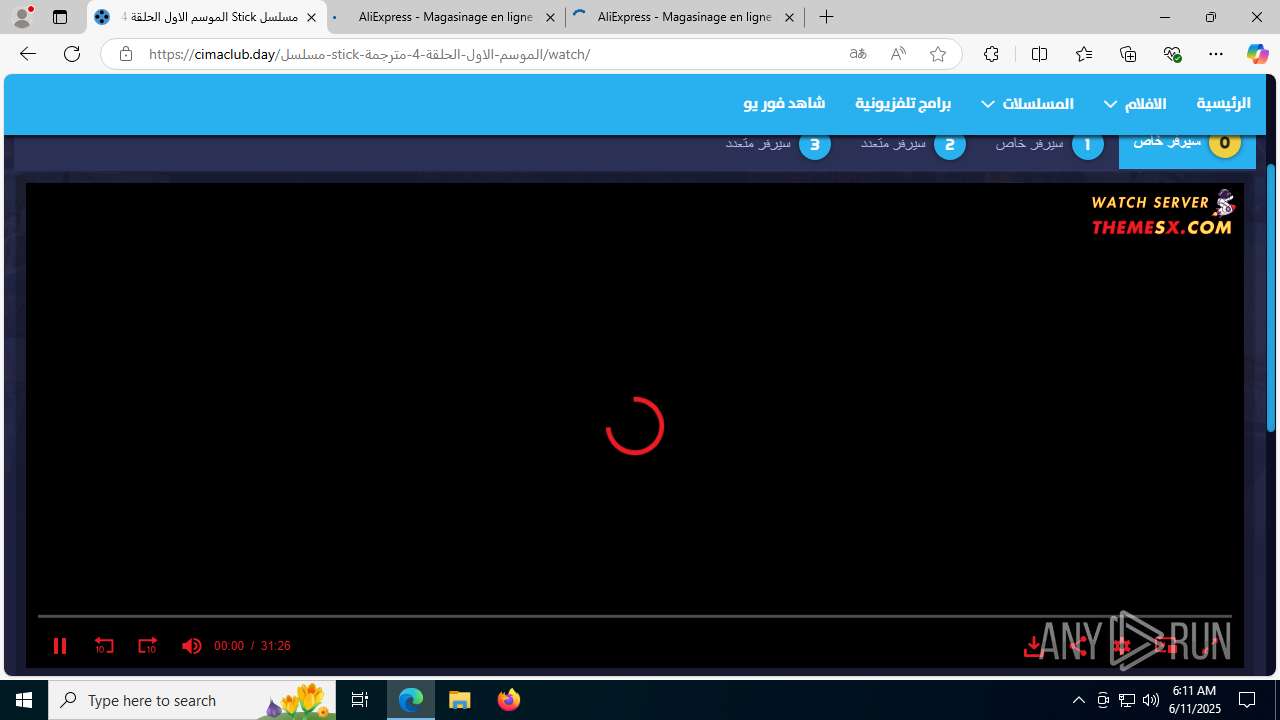
Task: Open File Explorer from taskbar
Action: tap(460, 700)
